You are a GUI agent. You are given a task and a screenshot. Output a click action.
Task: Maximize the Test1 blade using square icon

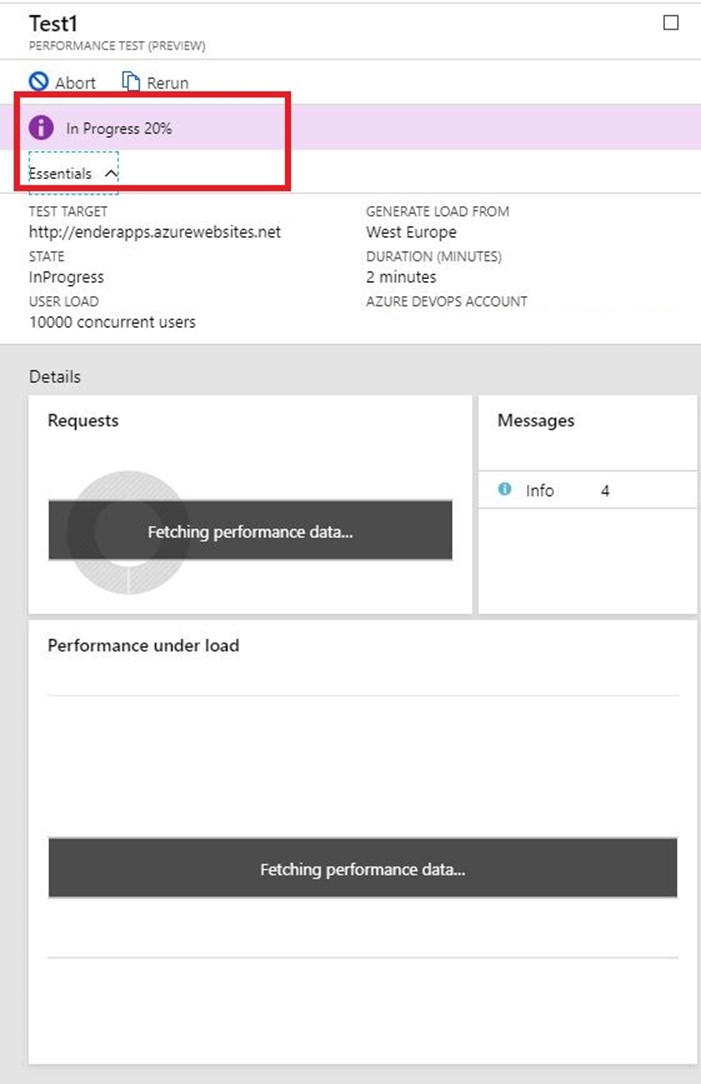(x=671, y=23)
